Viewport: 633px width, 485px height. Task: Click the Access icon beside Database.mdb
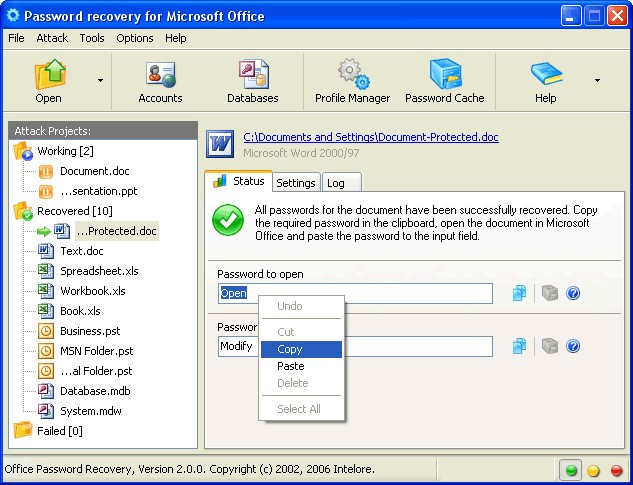point(46,391)
